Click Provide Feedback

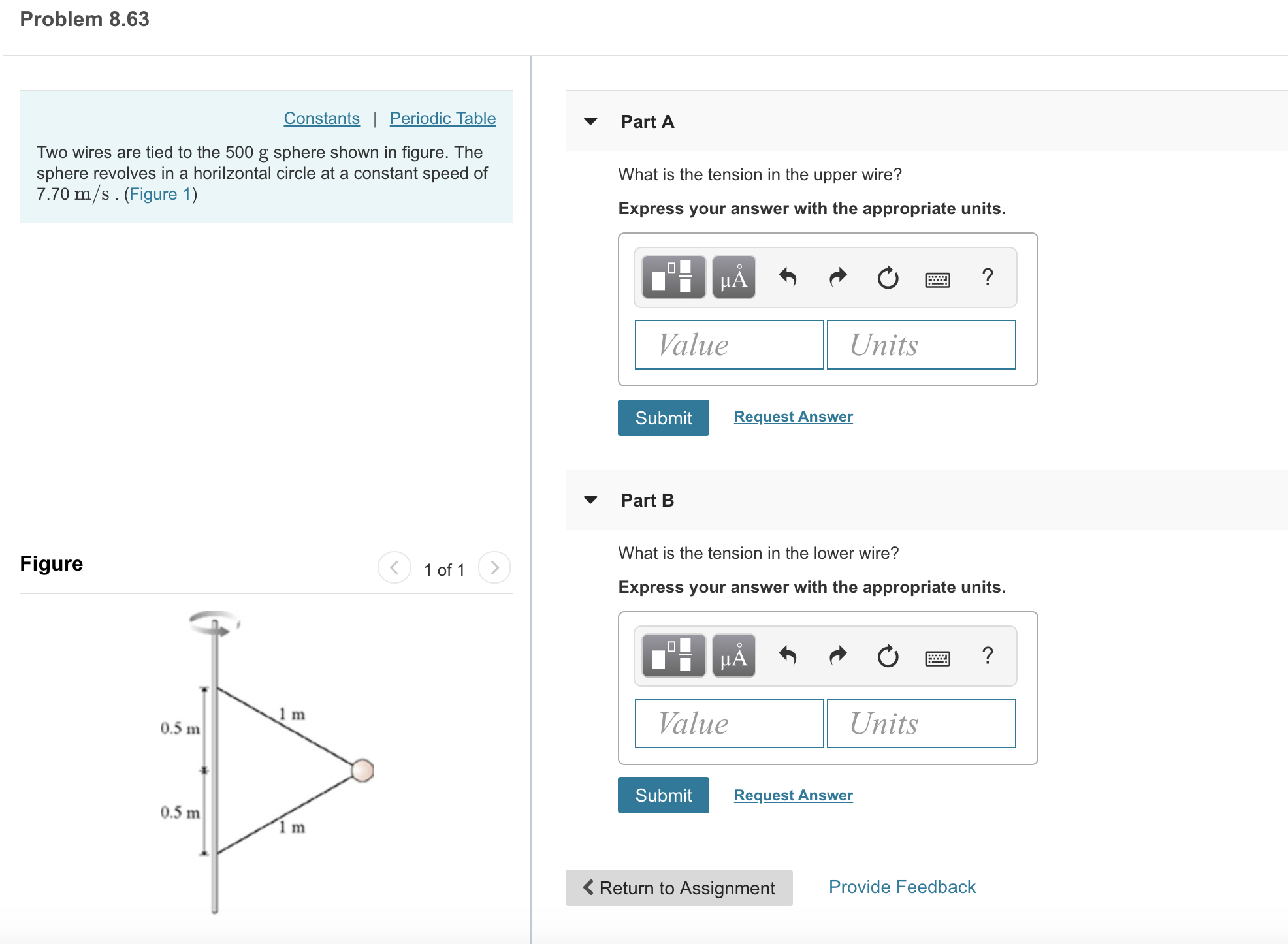pos(901,887)
